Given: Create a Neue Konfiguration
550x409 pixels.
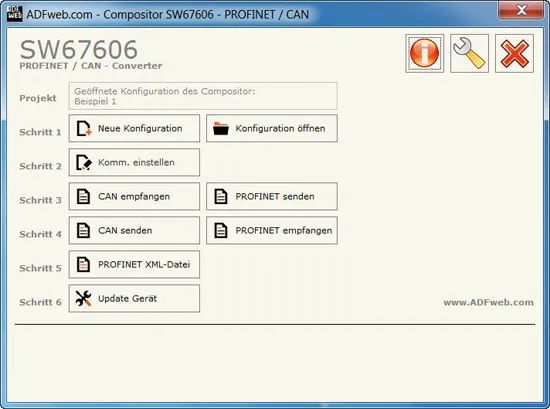Looking at the screenshot, I should (134, 128).
